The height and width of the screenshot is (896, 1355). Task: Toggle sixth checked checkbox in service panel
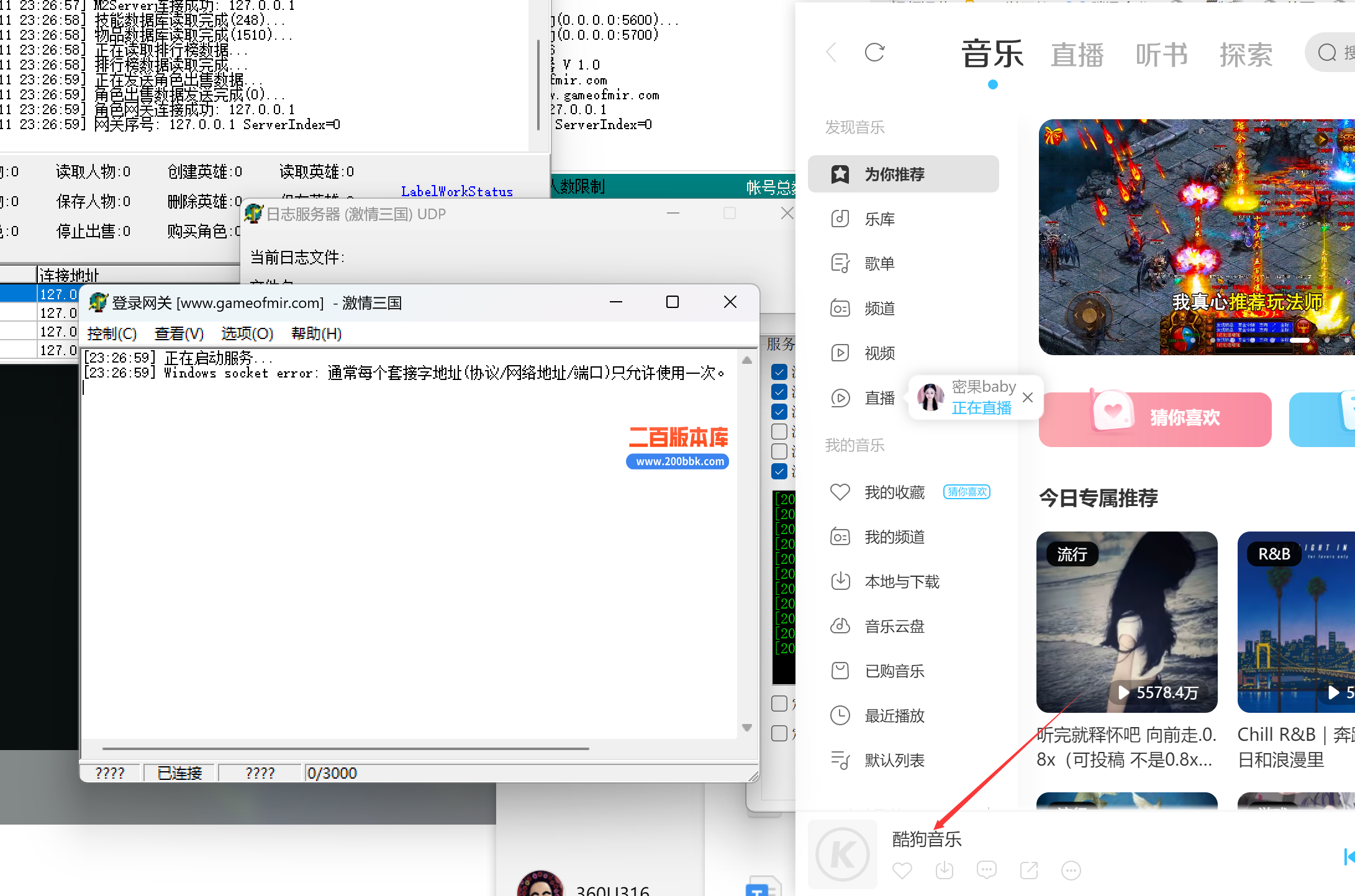coord(779,471)
